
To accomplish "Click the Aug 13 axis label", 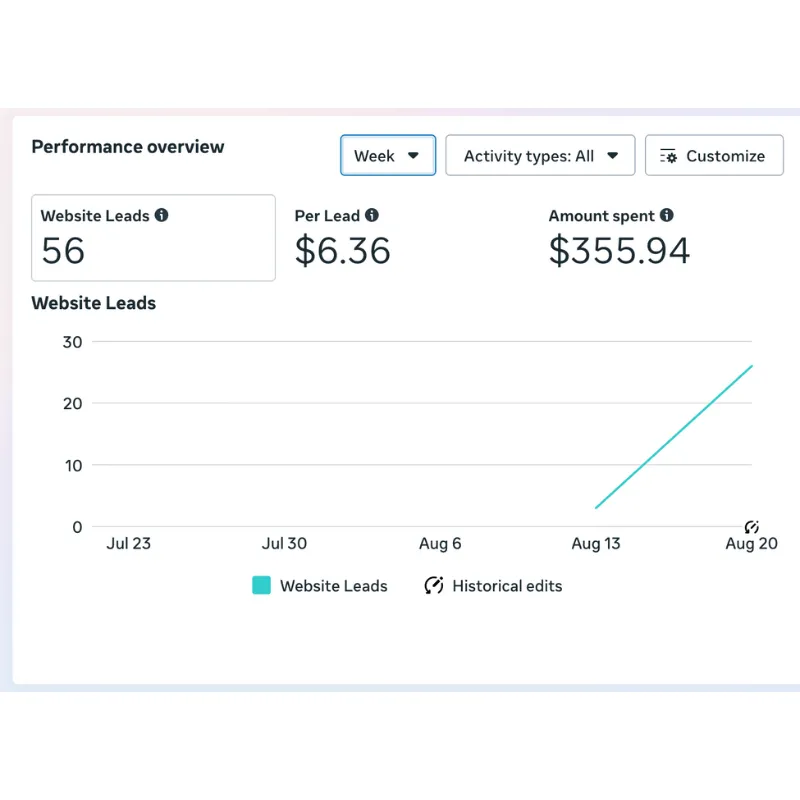I will pos(596,544).
